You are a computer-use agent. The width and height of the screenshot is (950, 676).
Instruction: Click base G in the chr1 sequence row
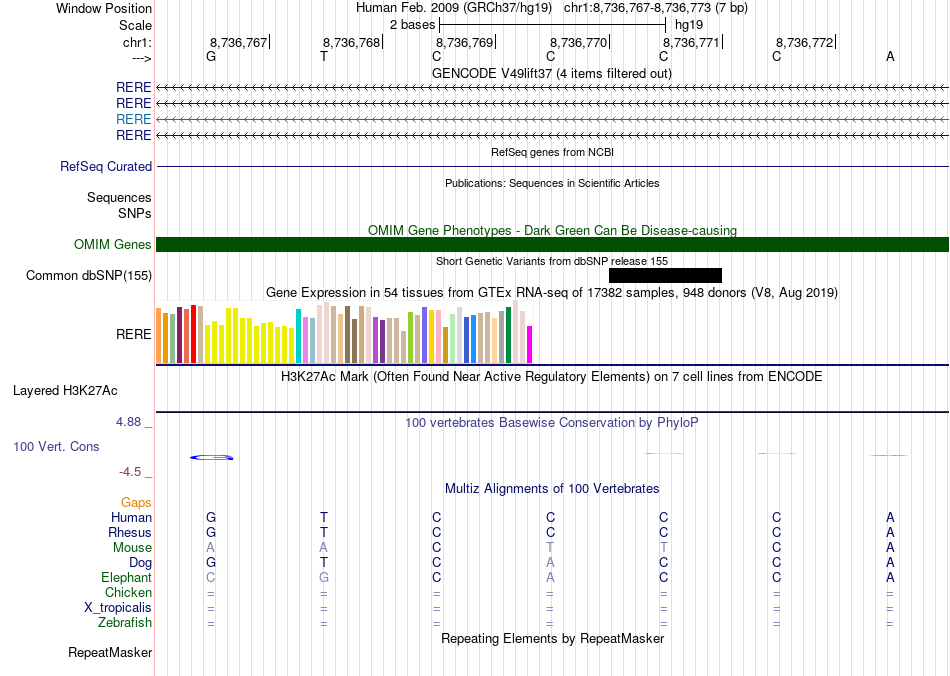click(x=211, y=56)
